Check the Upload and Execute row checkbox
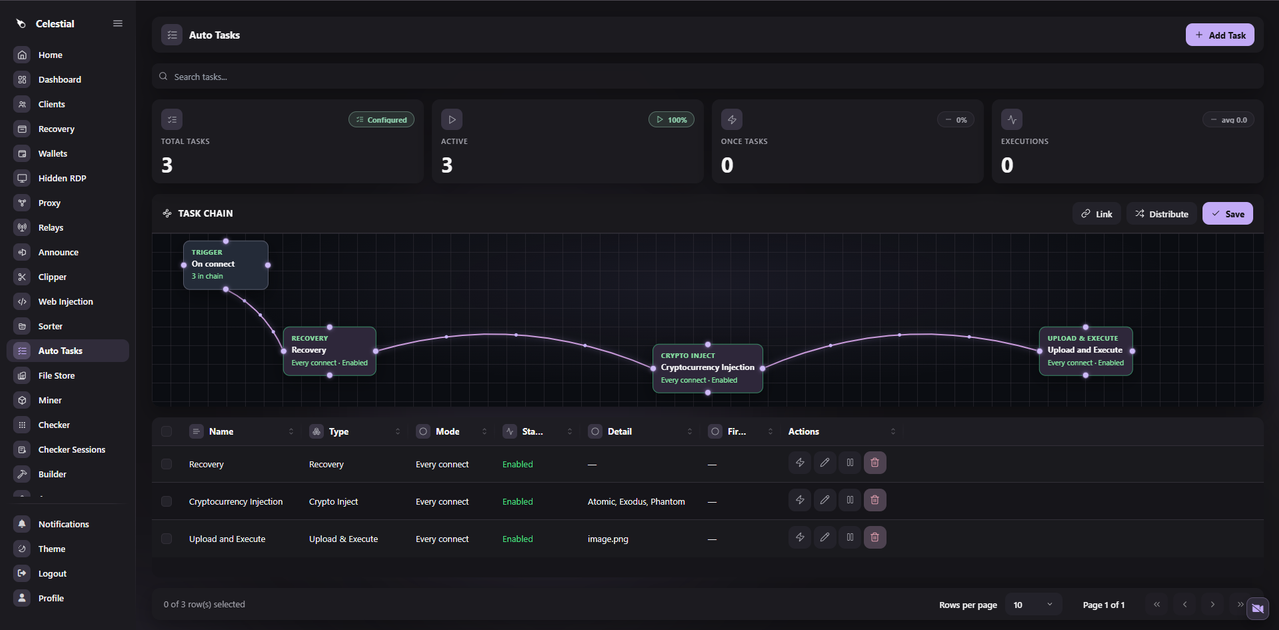The height and width of the screenshot is (630, 1279). (x=166, y=538)
